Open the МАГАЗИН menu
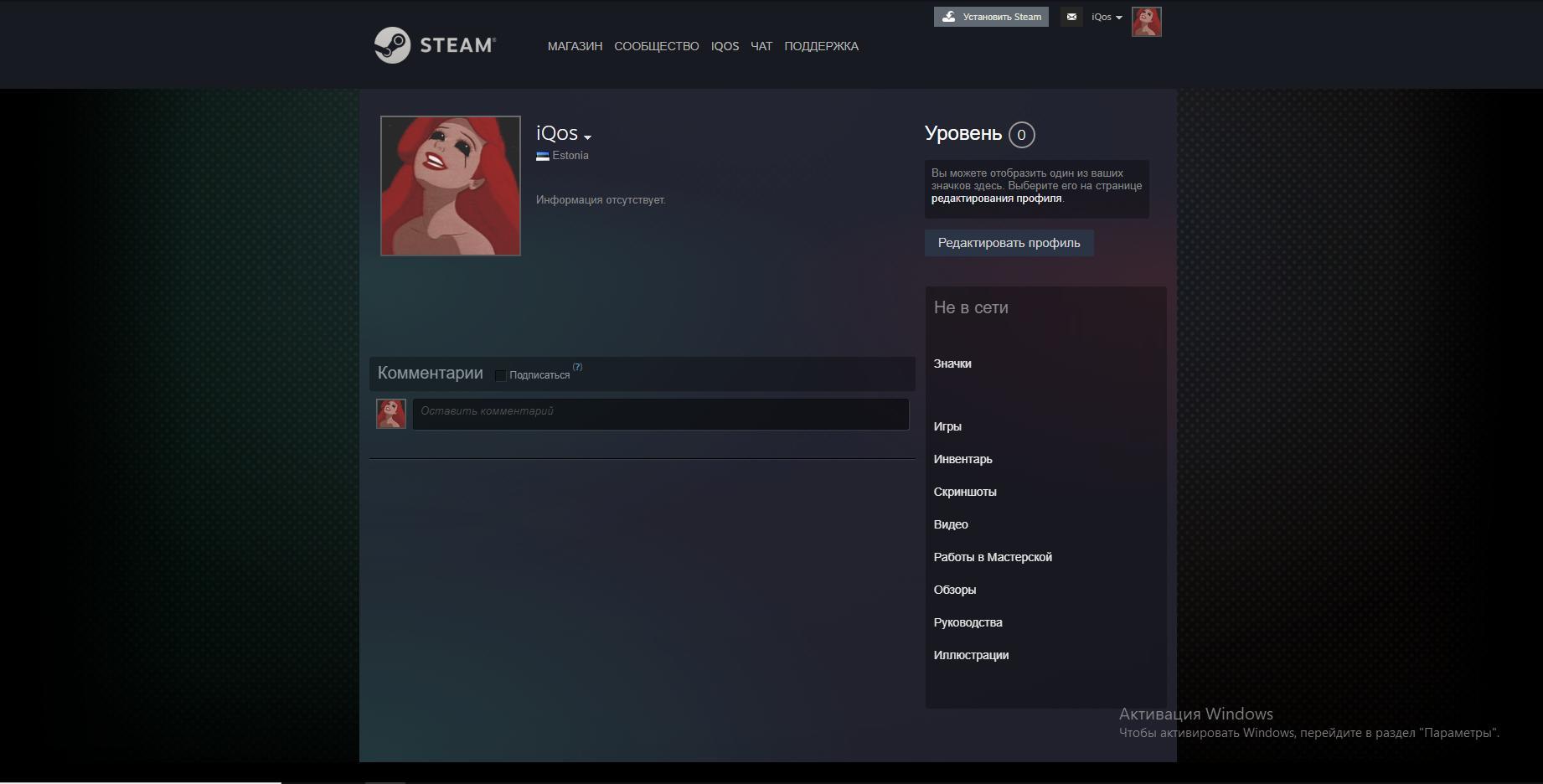Image resolution: width=1543 pixels, height=784 pixels. pos(575,46)
